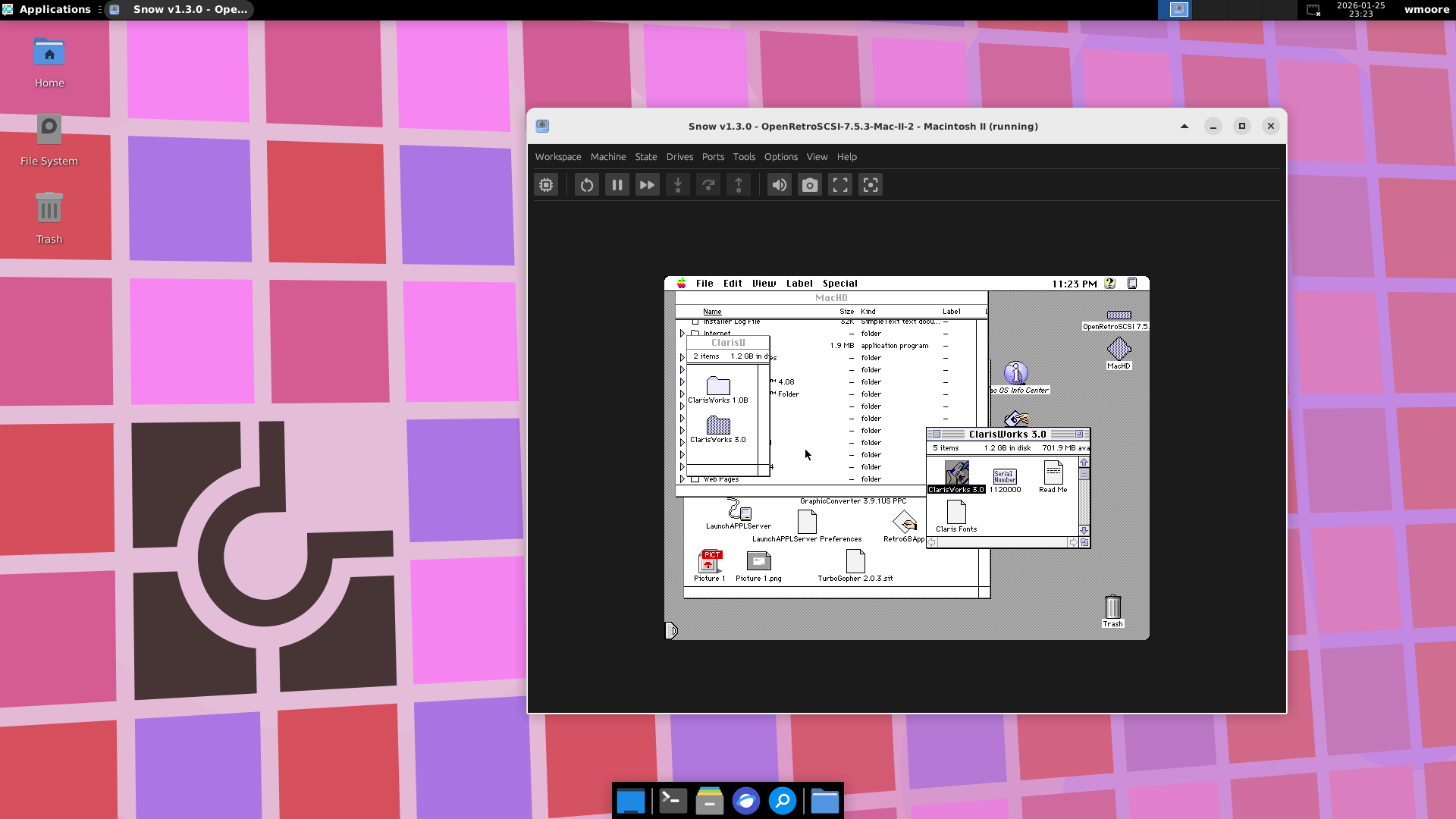This screenshot has width=1456, height=819.
Task: Click the fast-forward toolbar button
Action: click(647, 185)
